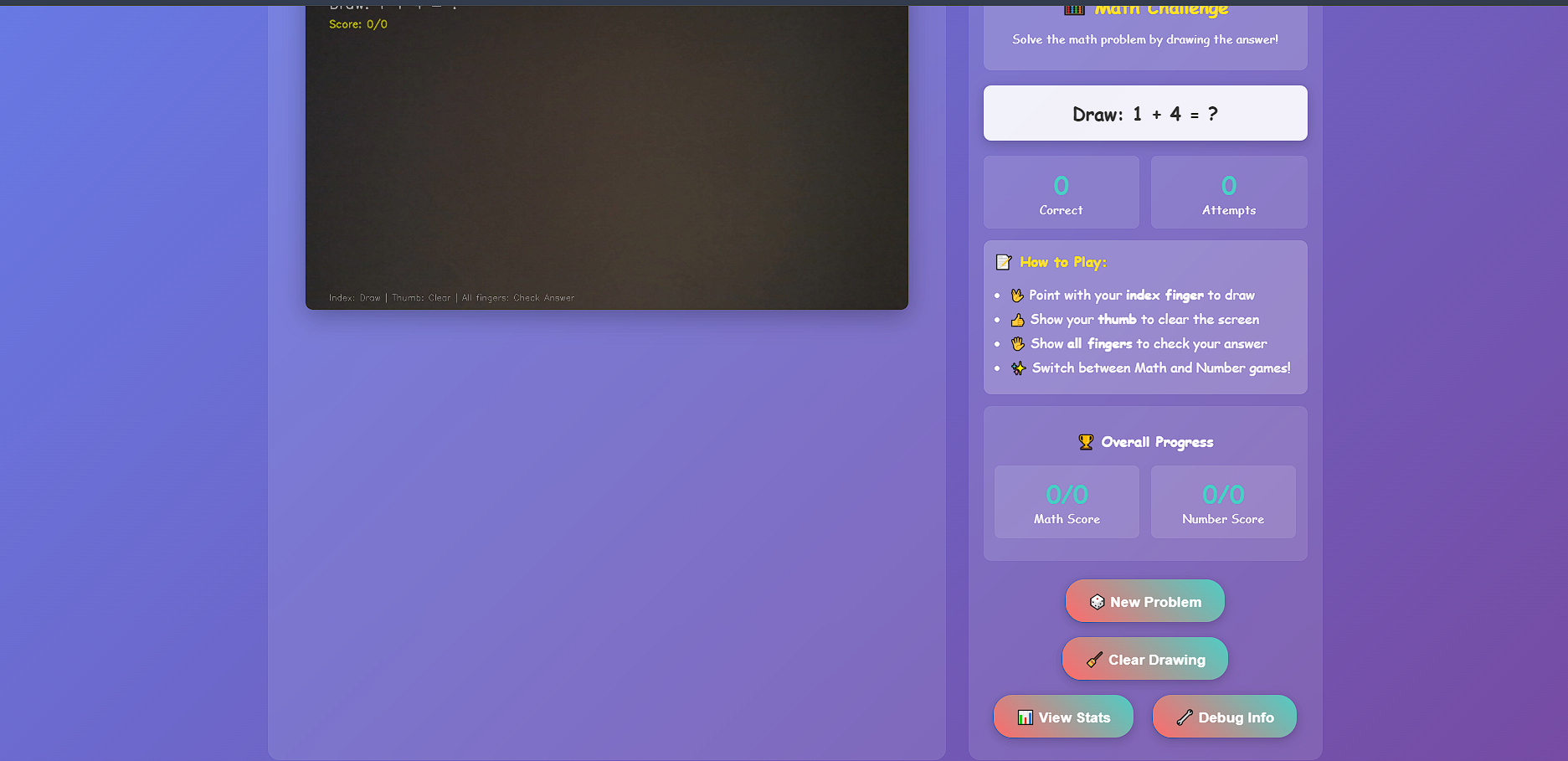This screenshot has height=761, width=1568.
Task: Click the notepad icon next to How to Play
Action: [x=1004, y=262]
